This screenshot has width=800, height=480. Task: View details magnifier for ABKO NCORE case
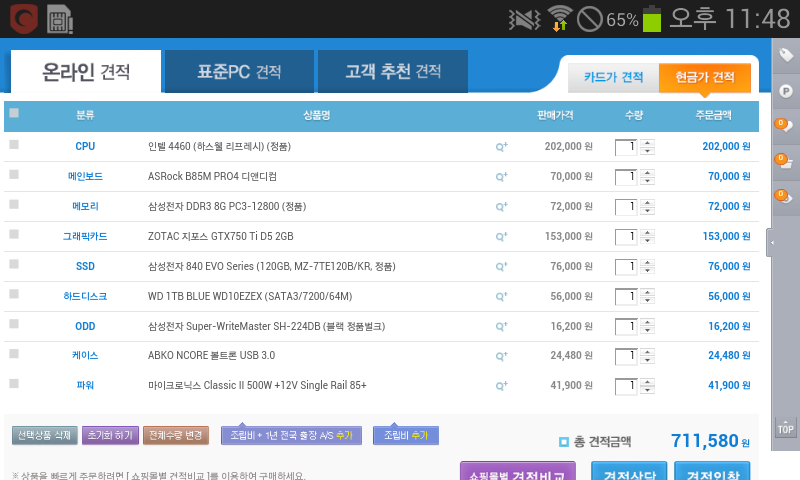tap(502, 356)
